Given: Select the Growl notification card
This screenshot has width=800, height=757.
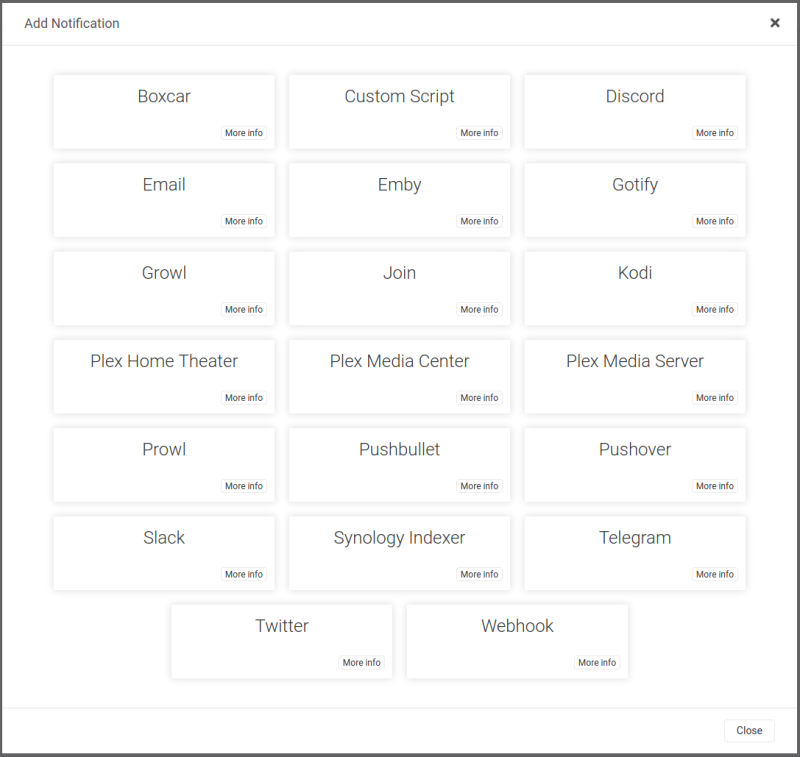Looking at the screenshot, I should (x=164, y=288).
